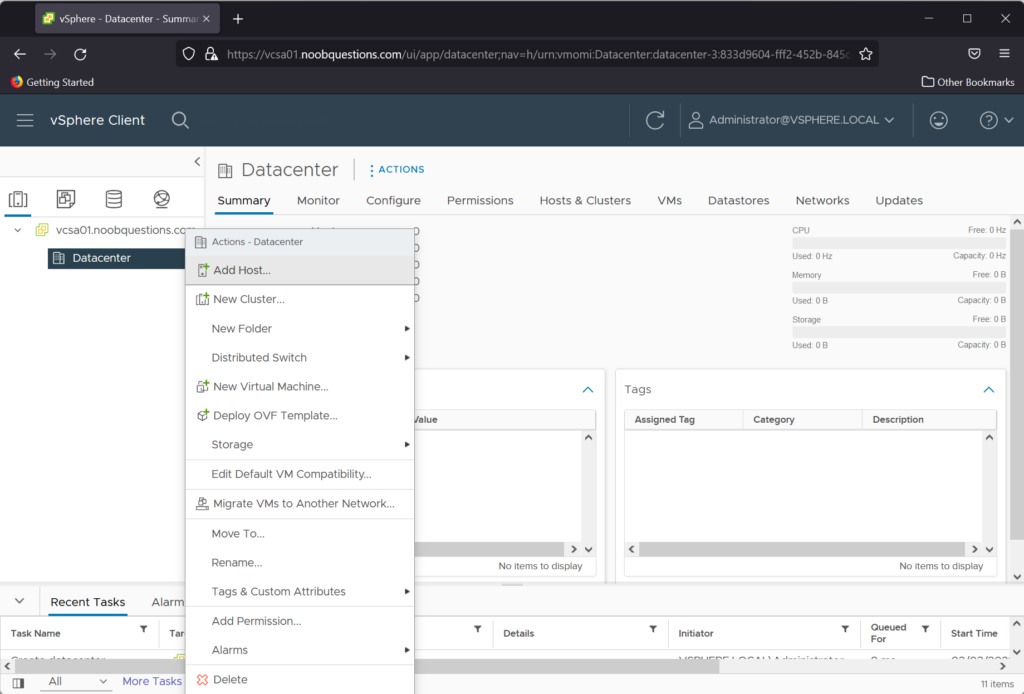1024x694 pixels.
Task: Choose New Cluster from context menu
Action: click(300, 299)
